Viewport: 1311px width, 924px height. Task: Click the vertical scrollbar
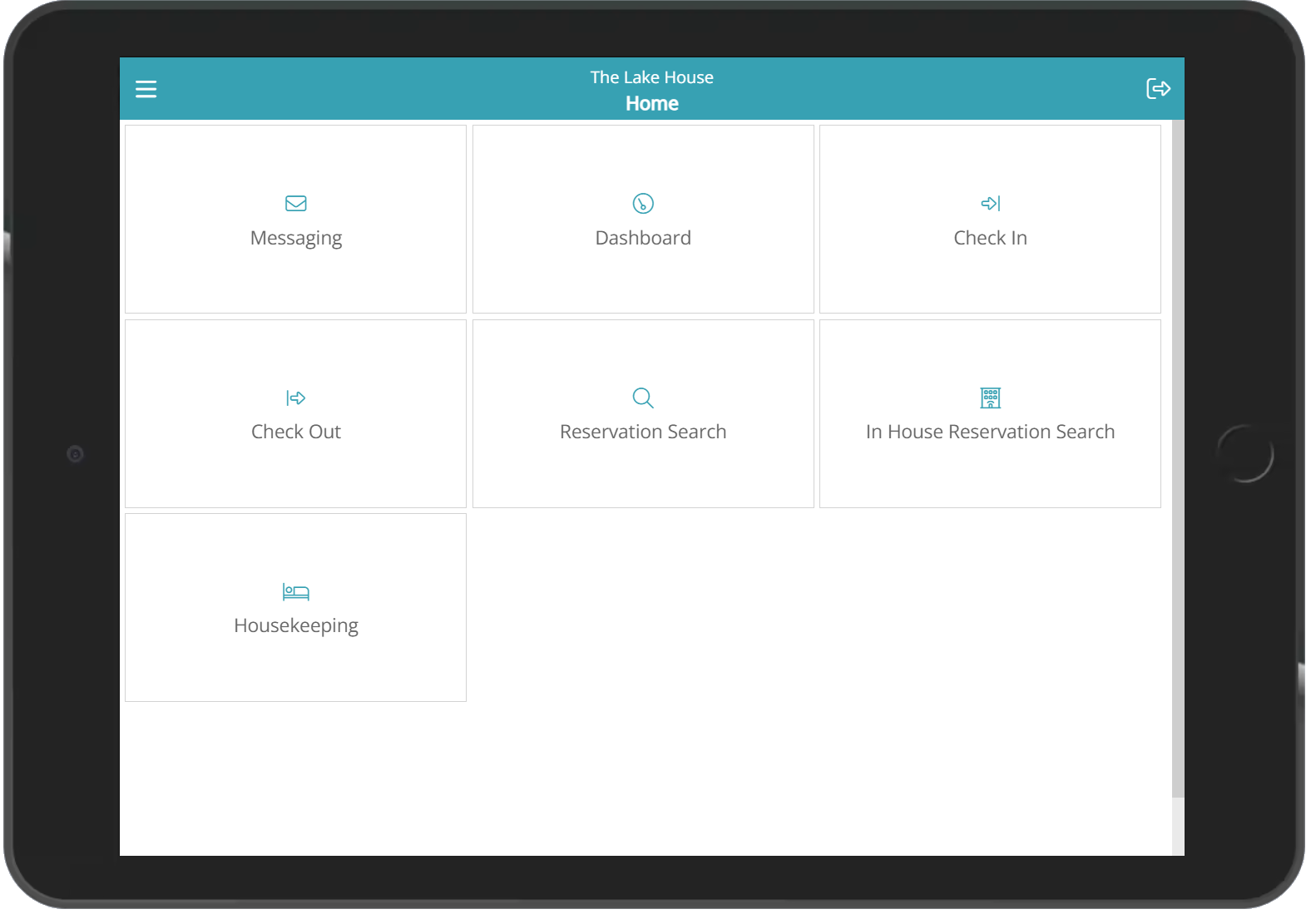(1178, 459)
